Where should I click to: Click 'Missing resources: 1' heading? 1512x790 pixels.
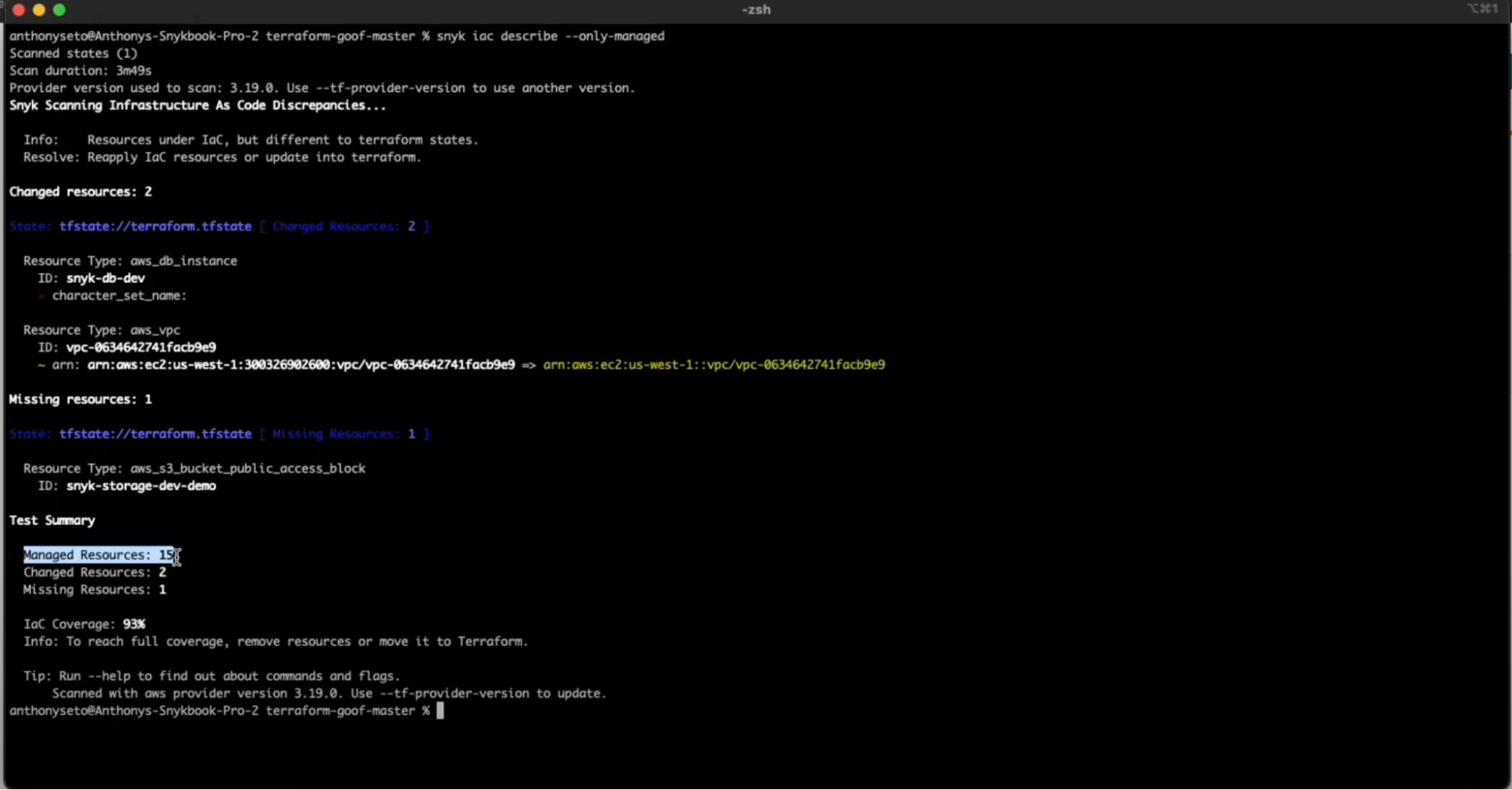(x=80, y=400)
